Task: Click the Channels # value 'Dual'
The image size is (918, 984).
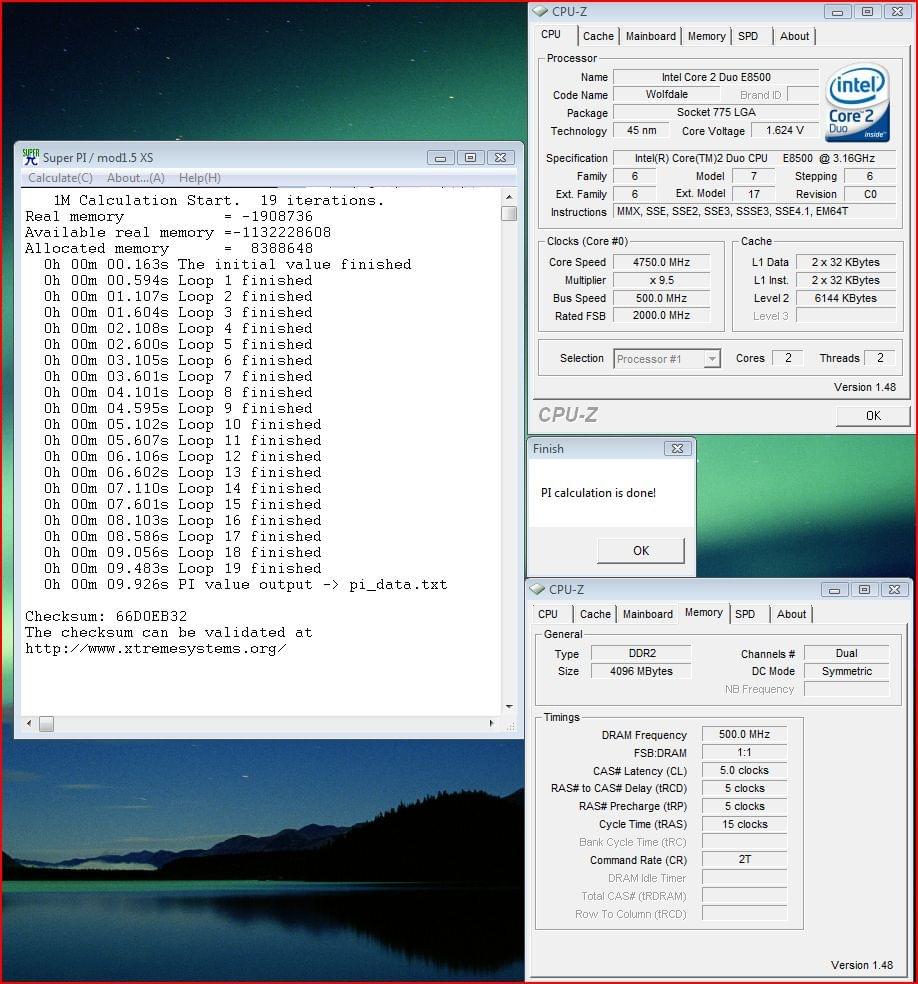Action: (x=846, y=653)
